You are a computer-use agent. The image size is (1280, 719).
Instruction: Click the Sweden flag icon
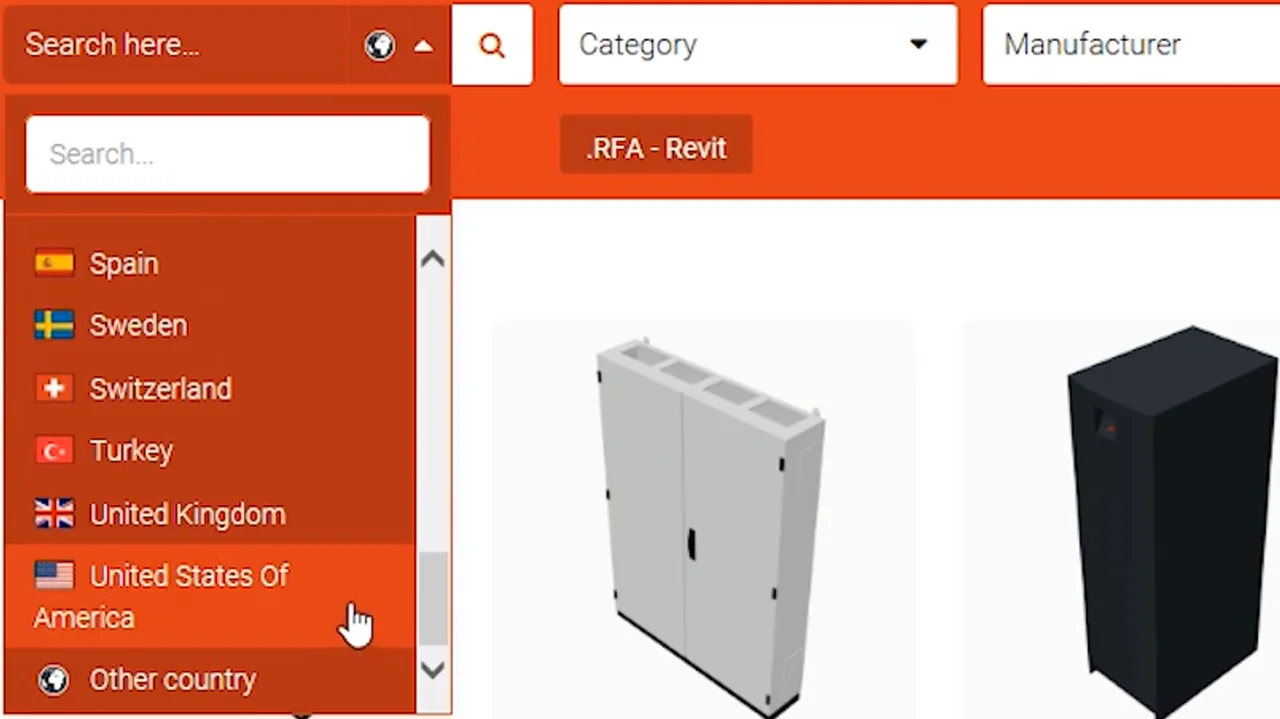[x=54, y=325]
